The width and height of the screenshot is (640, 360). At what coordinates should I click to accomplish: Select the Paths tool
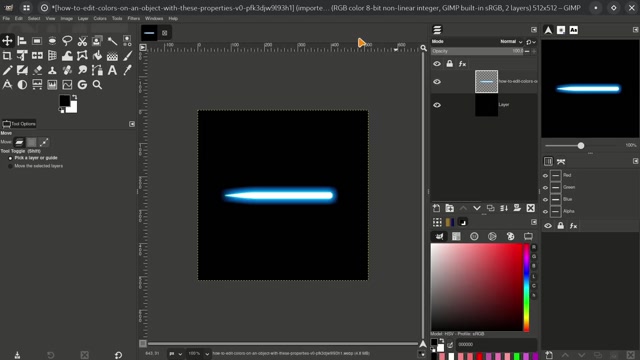click(x=97, y=70)
